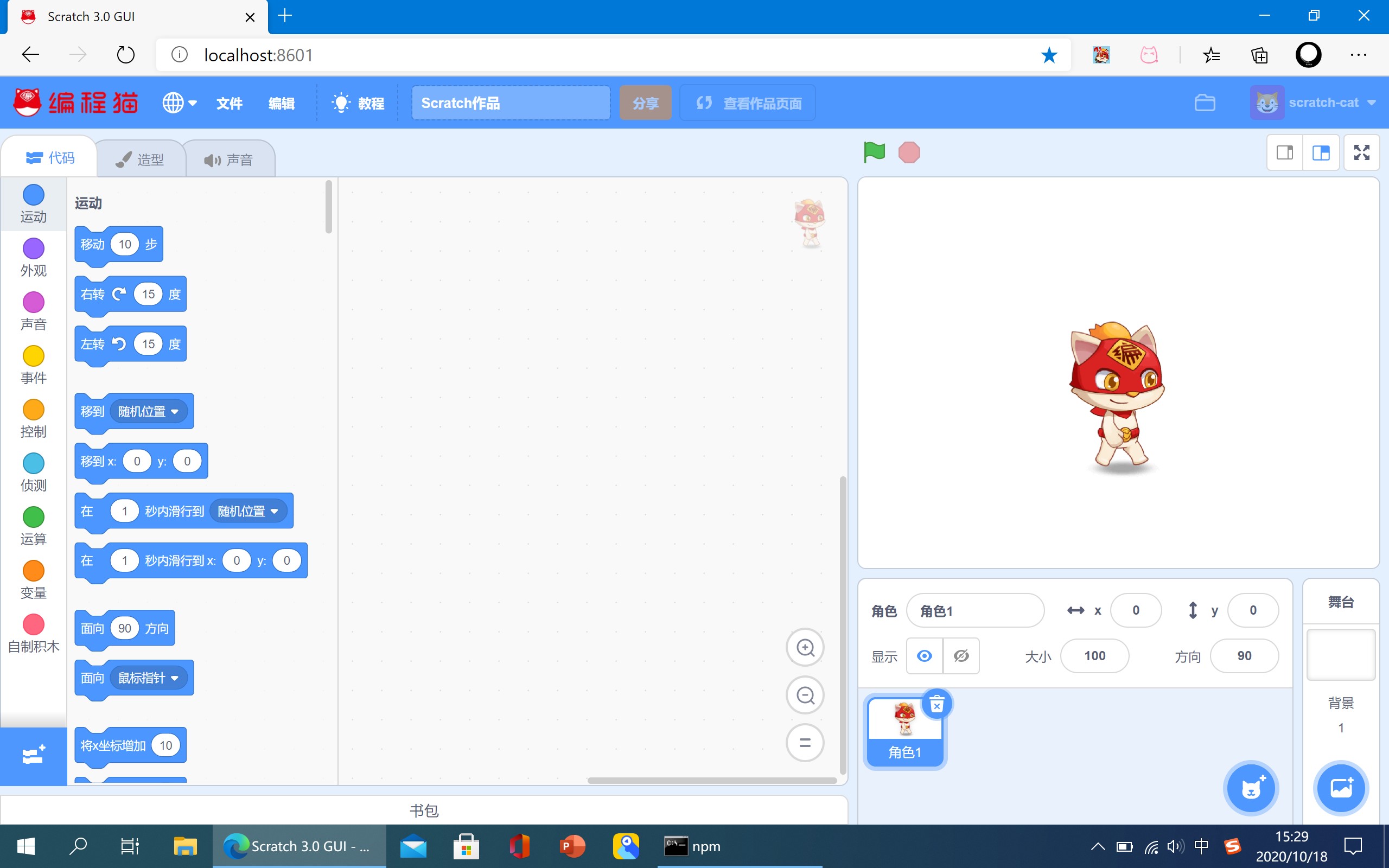The image size is (1389, 868).
Task: Open the 编辑 menu
Action: pos(282,103)
